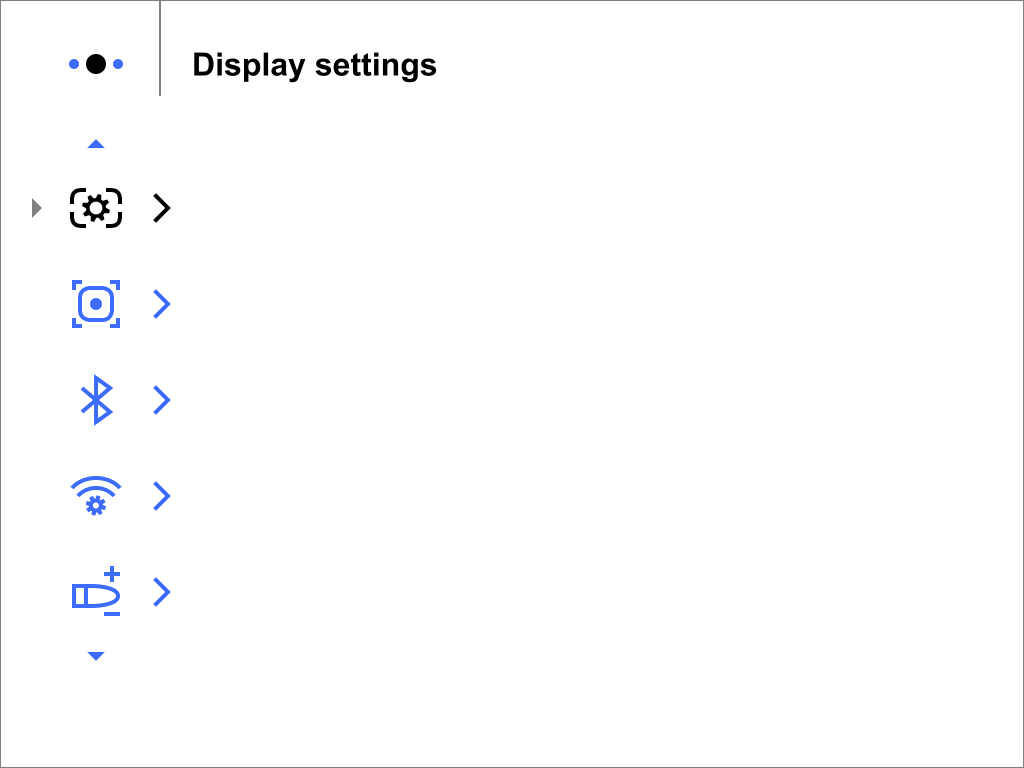Click the gray selection pointer triangle
This screenshot has width=1024, height=768.
[37, 208]
